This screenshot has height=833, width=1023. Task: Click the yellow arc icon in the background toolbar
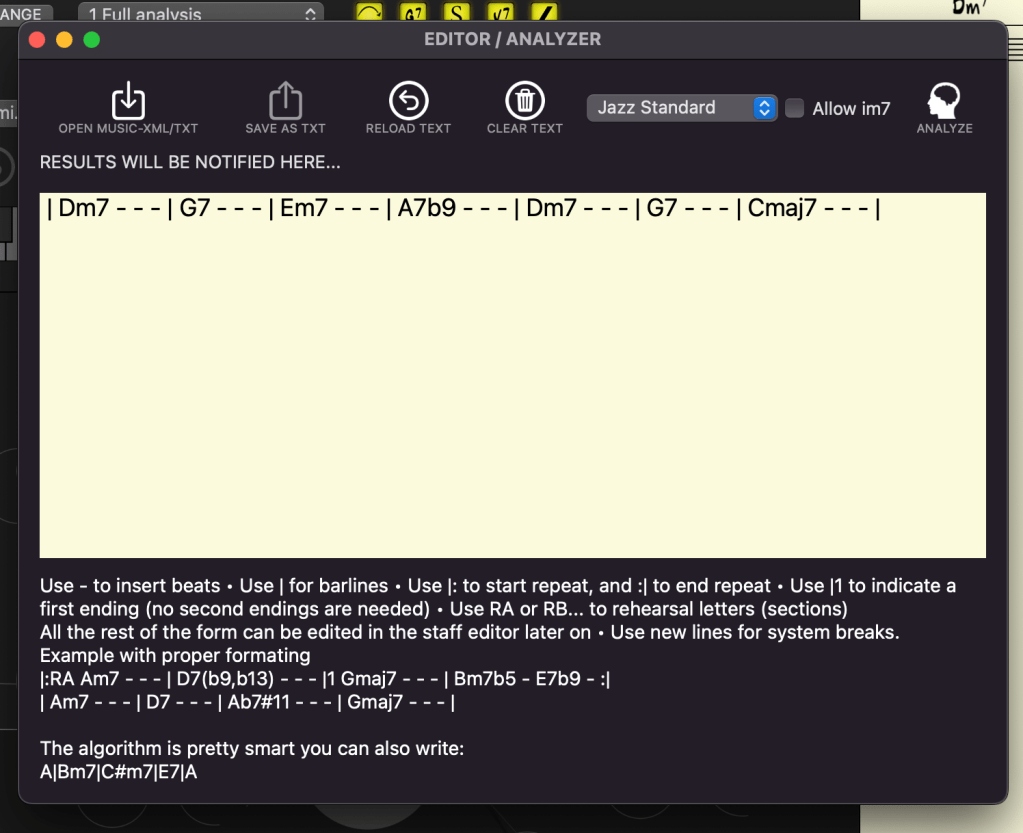pos(369,13)
